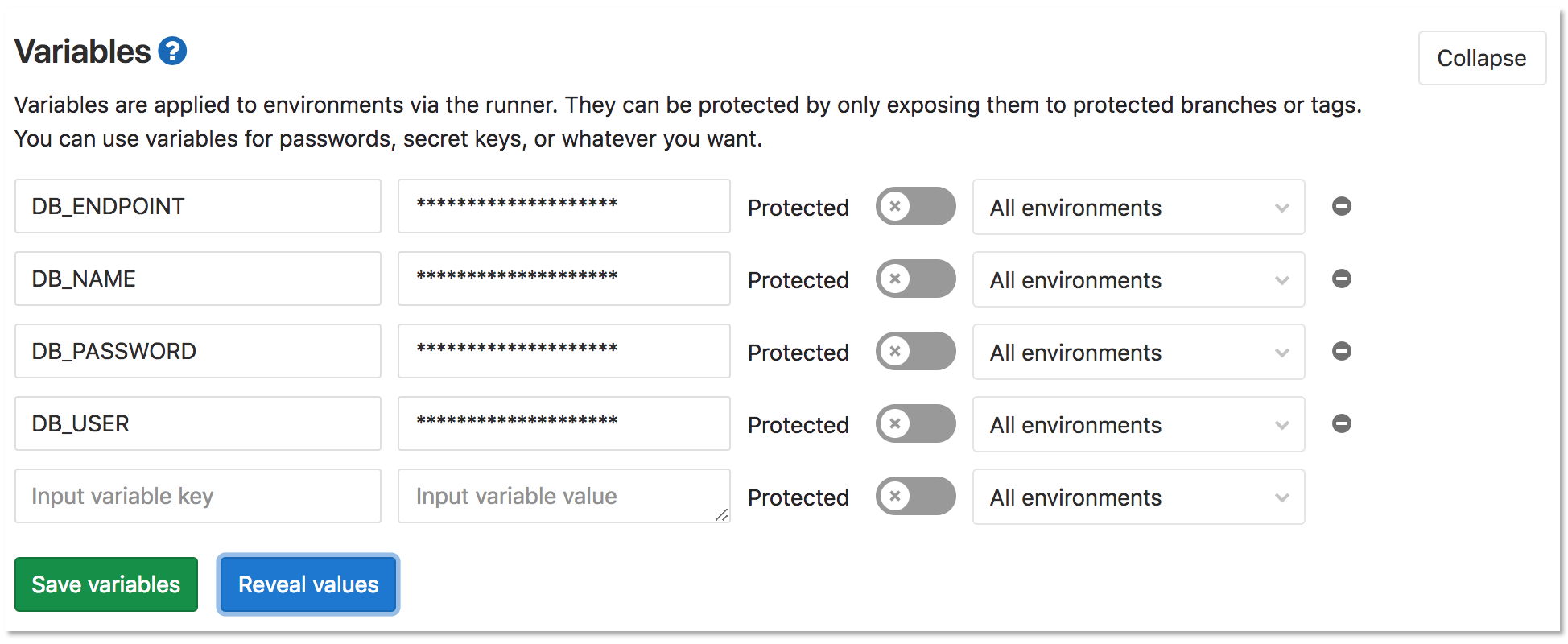Save the variables
The image size is (1568, 644).
[x=105, y=584]
